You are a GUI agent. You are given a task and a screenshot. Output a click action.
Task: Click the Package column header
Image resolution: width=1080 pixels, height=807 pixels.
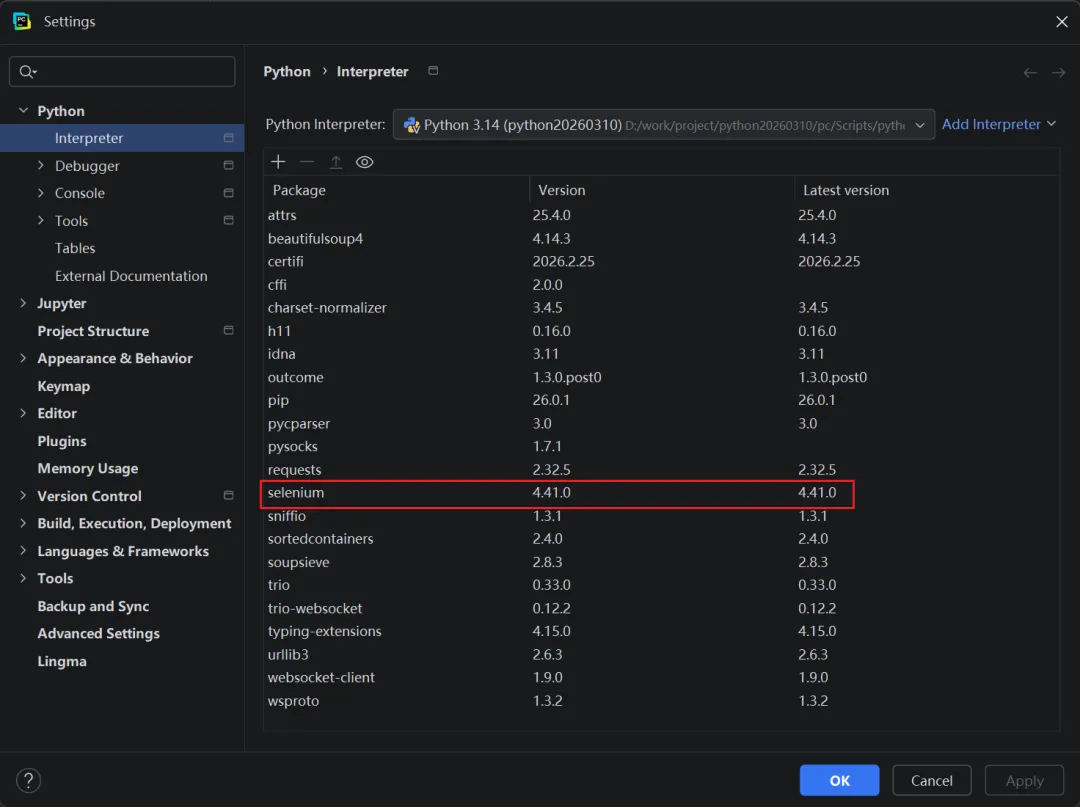tap(396, 190)
